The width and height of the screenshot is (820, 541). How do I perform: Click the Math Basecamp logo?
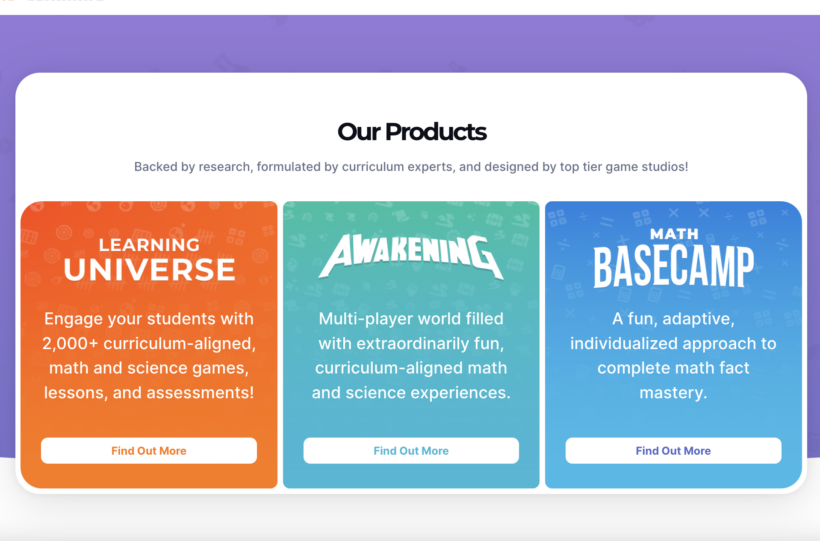point(673,258)
